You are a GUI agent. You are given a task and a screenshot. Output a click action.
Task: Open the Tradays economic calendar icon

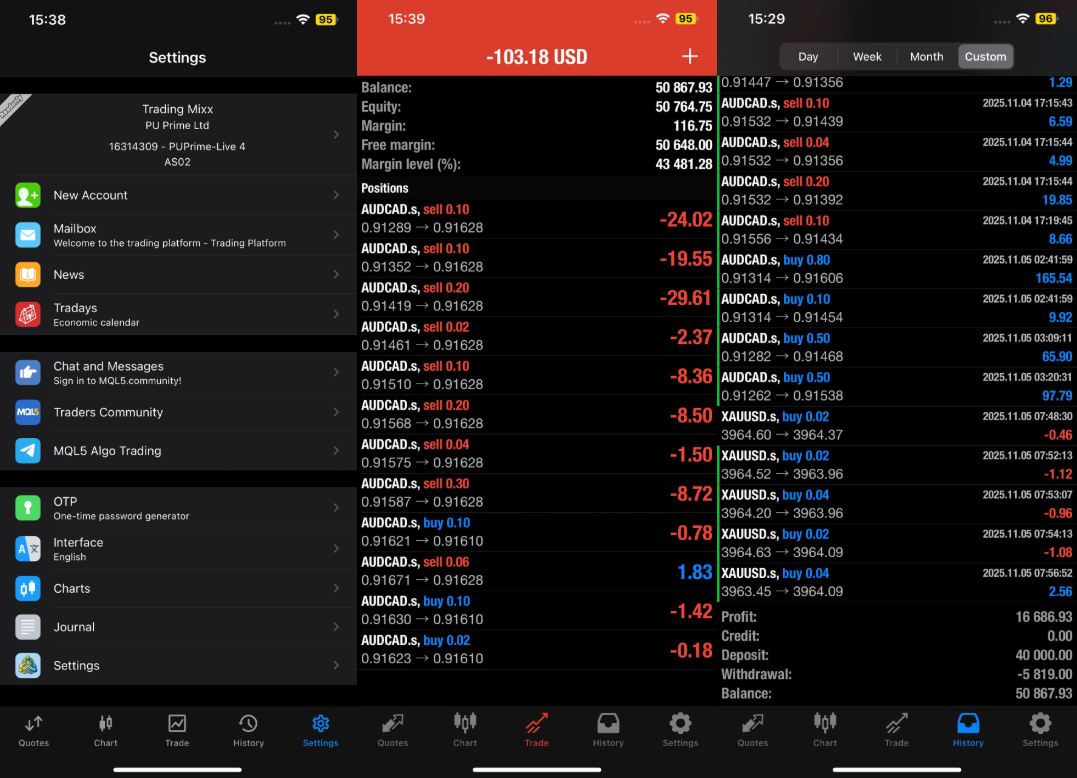pos(28,314)
